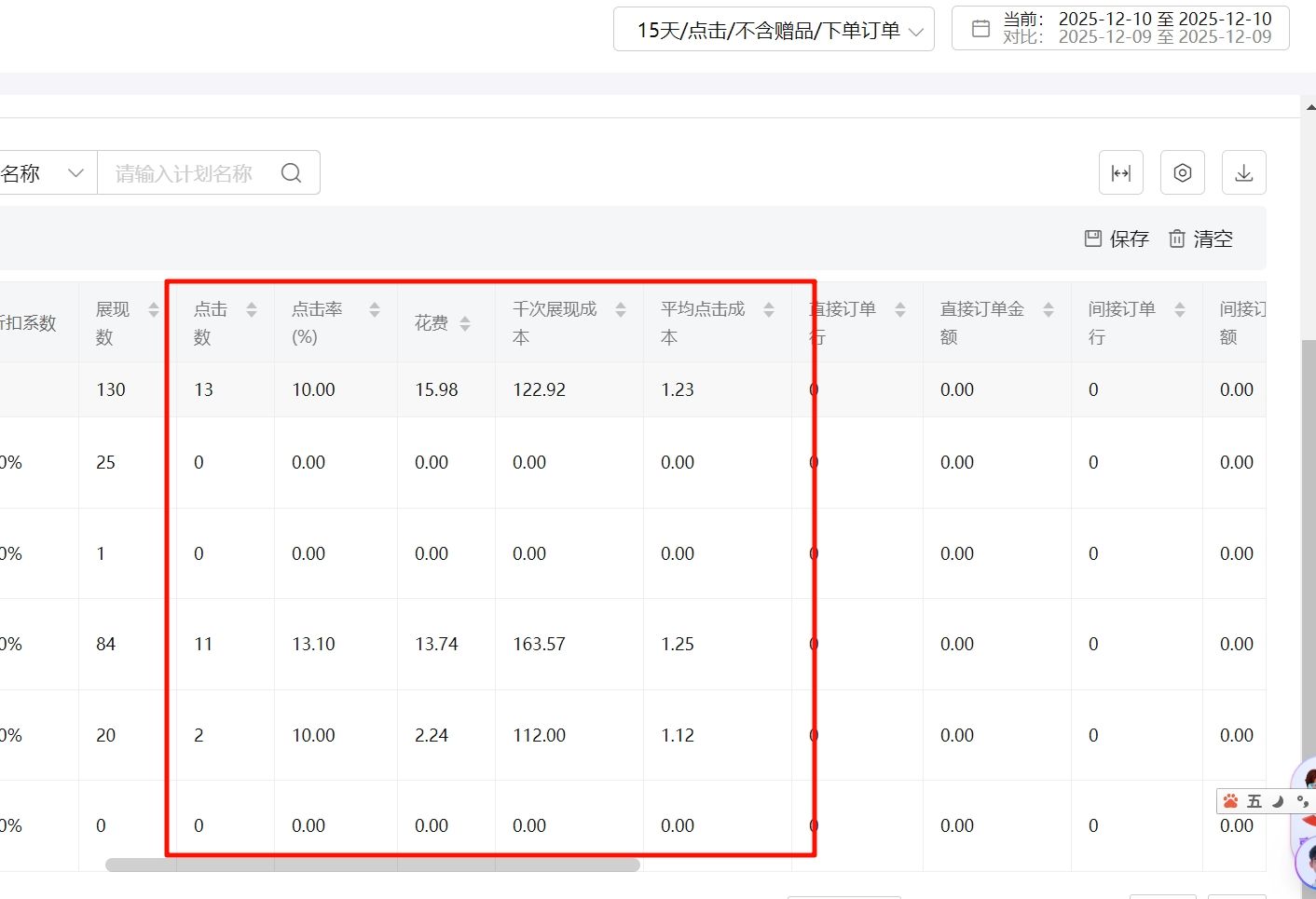Expand the 名称 search type dropdown
The width and height of the screenshot is (1316, 899).
tap(47, 173)
